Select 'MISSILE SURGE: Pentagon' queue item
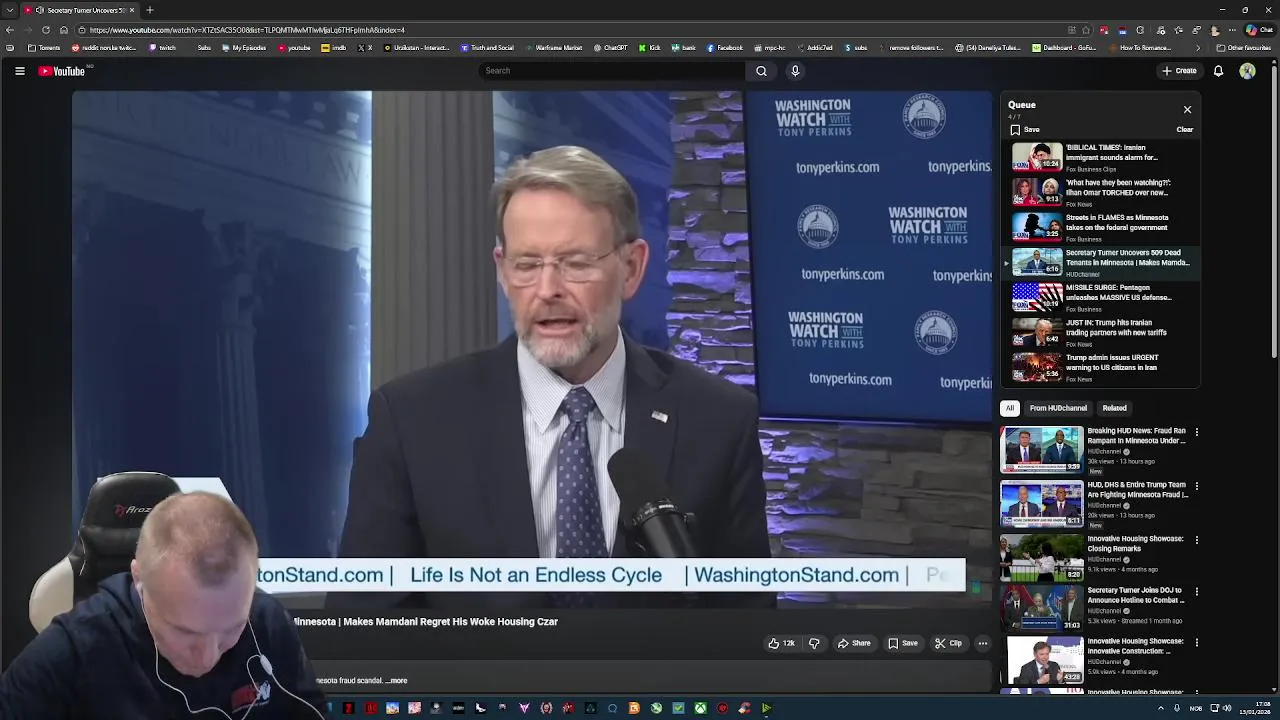1280x720 pixels. [1100, 298]
